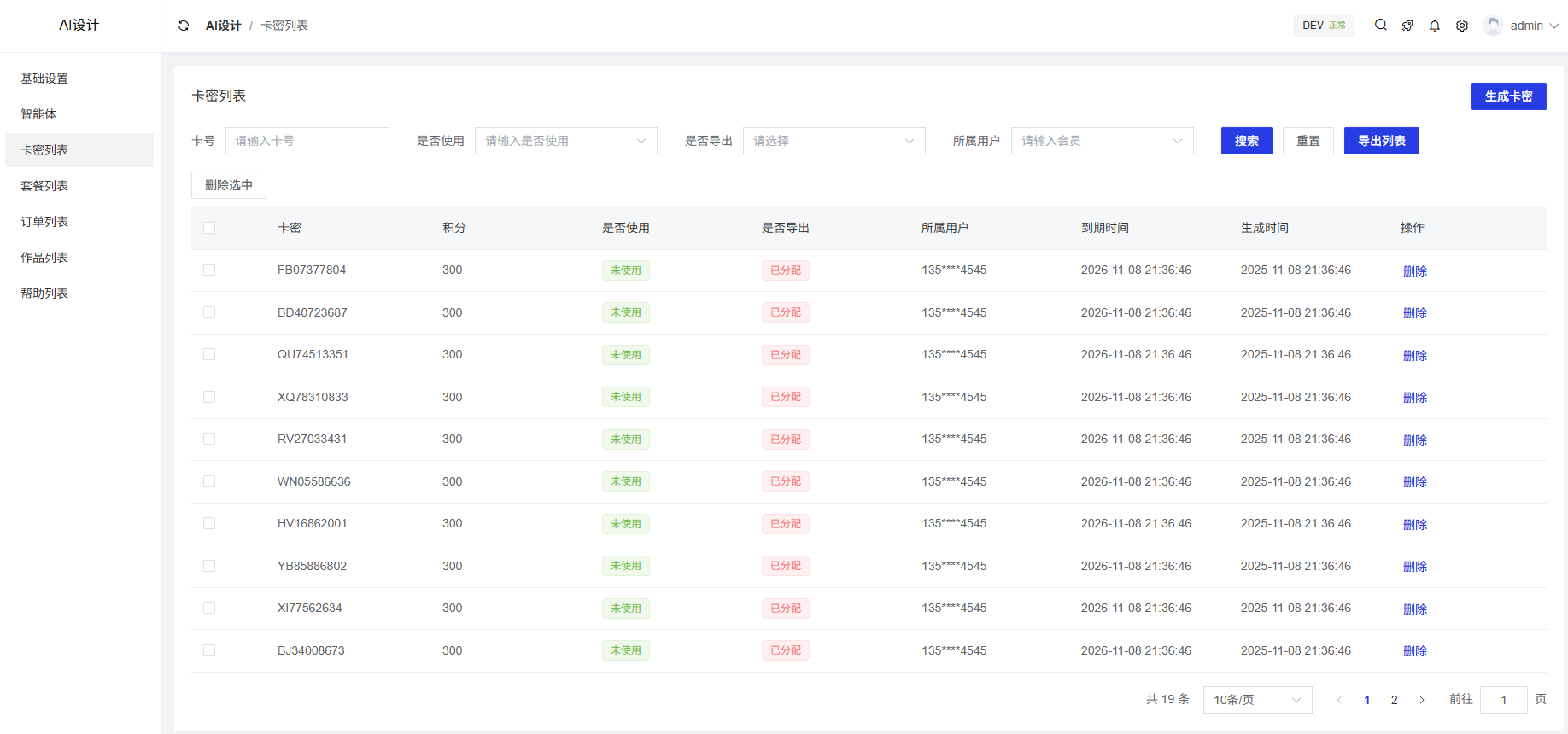Open notifications bell icon
1568x734 pixels.
[x=1435, y=26]
